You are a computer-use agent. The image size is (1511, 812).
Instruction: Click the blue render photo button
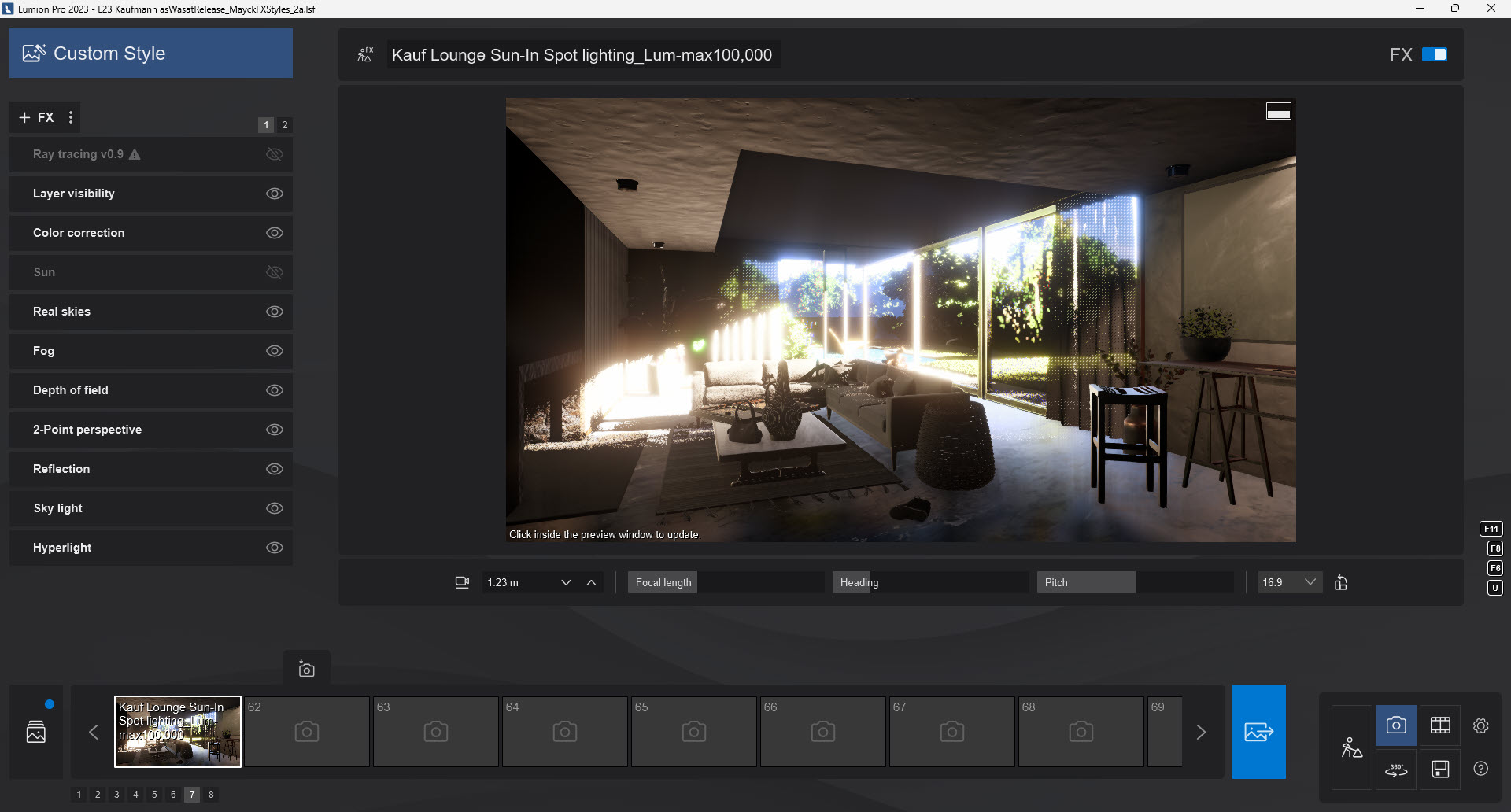(x=1258, y=732)
